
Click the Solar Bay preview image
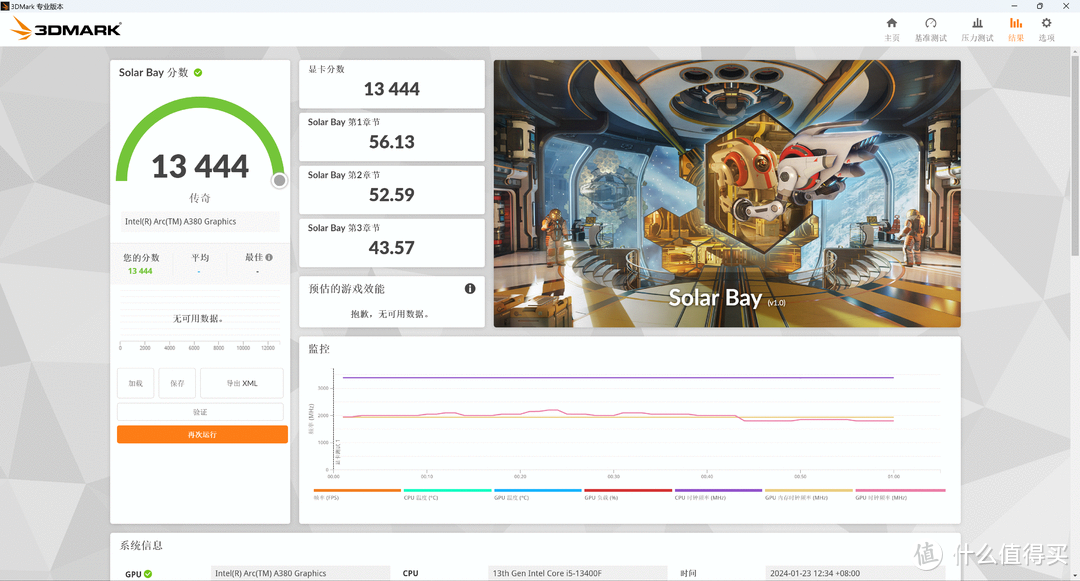(x=727, y=193)
